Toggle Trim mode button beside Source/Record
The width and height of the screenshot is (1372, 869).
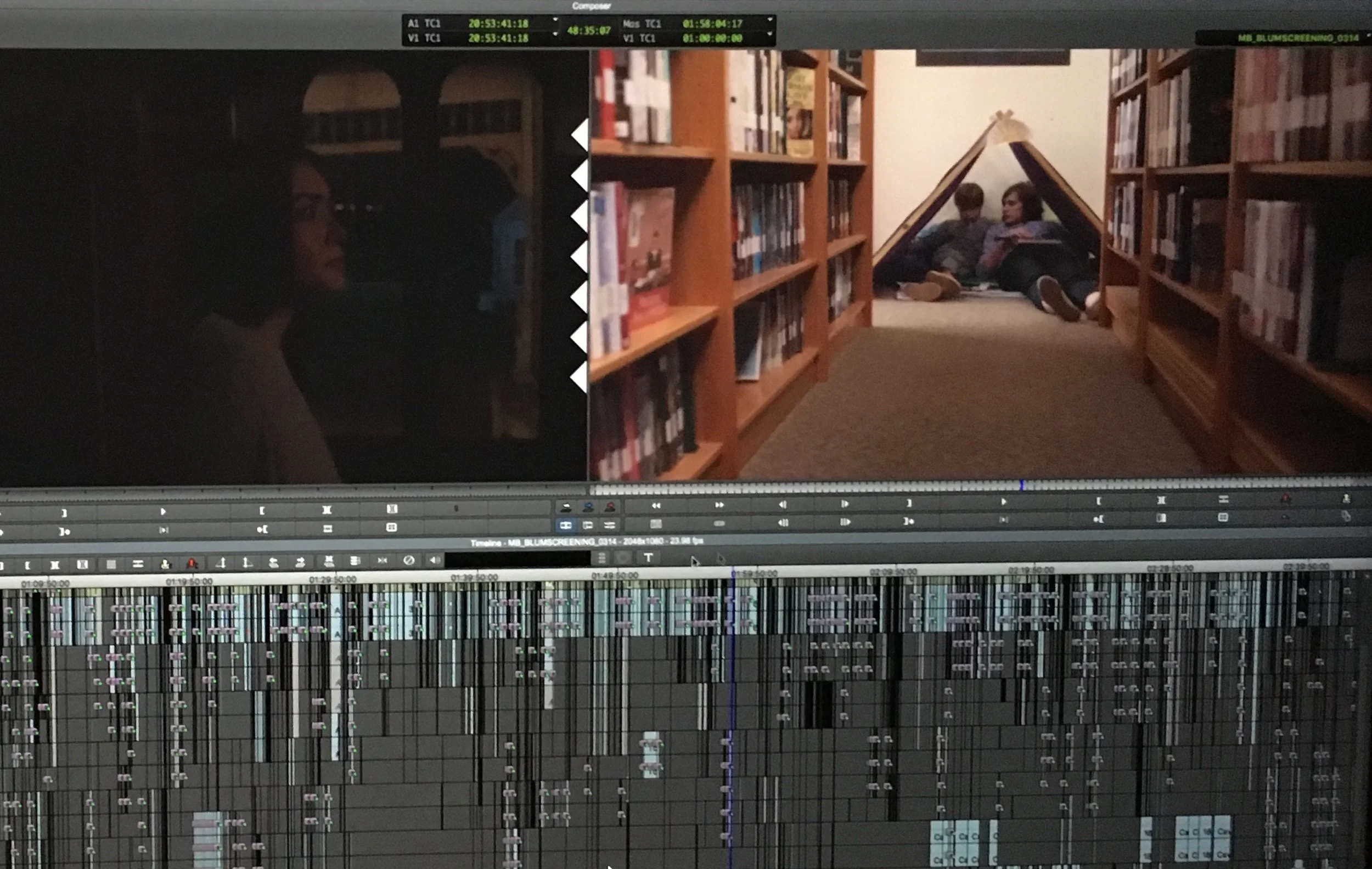point(587,525)
